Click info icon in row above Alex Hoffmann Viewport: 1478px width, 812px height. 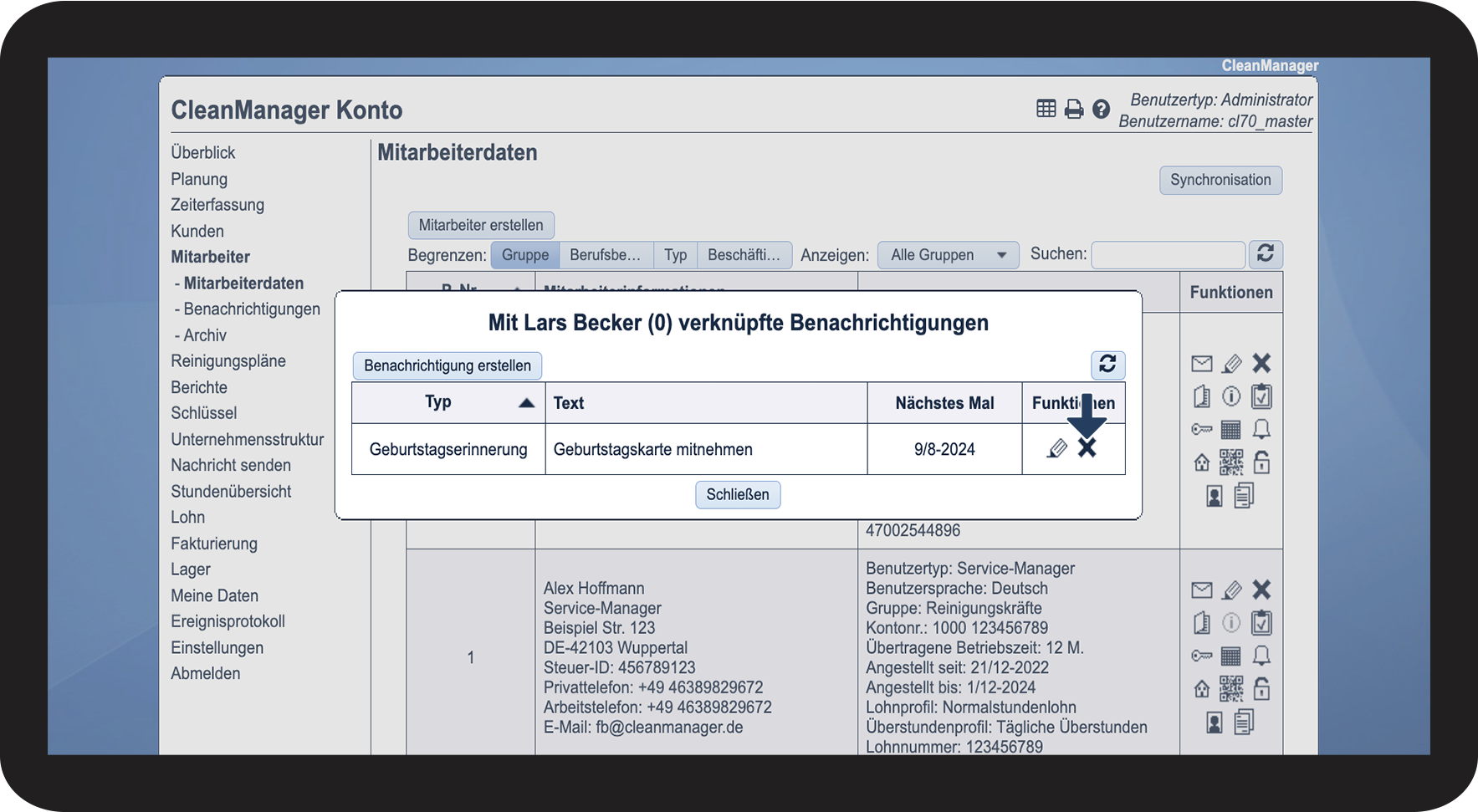(x=1231, y=396)
